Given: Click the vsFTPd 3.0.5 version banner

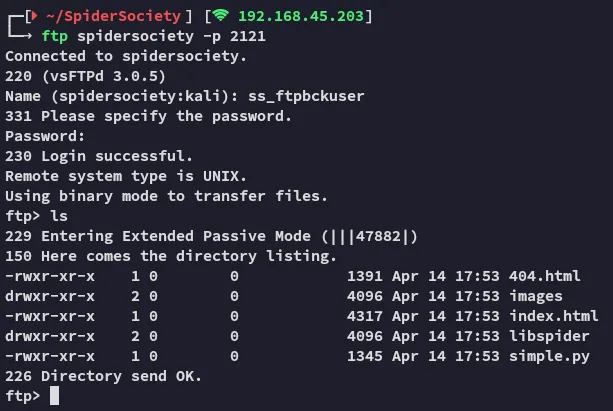Looking at the screenshot, I should [x=104, y=76].
